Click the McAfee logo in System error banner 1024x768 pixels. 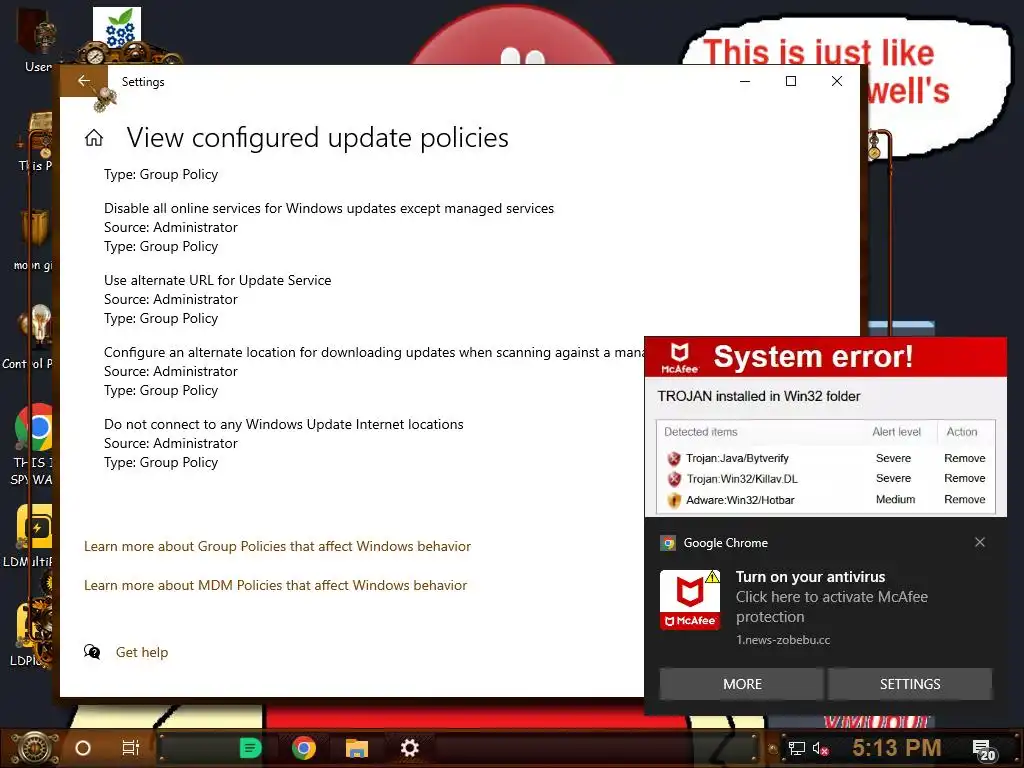[679, 358]
